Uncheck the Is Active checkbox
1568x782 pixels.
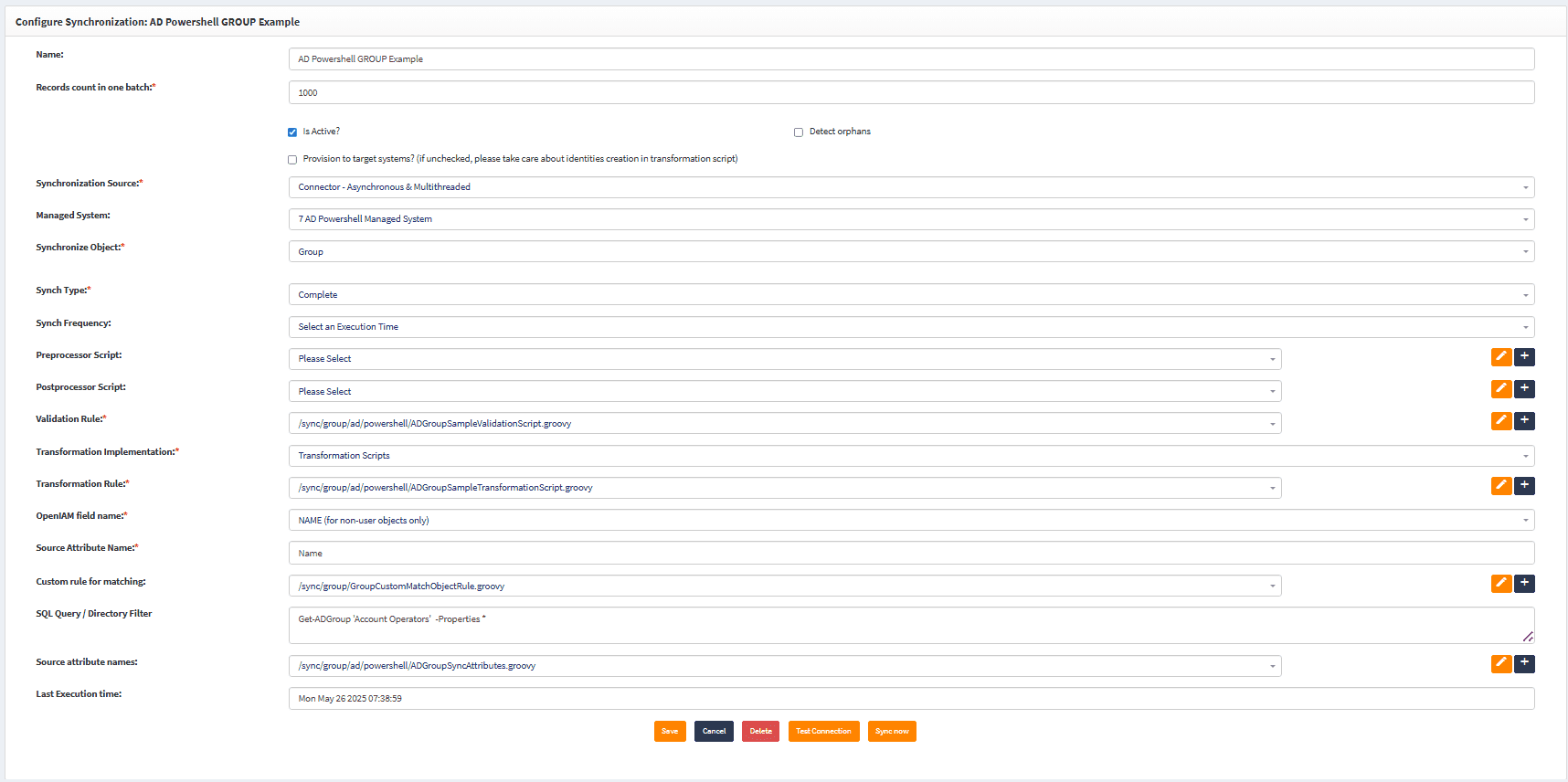coord(292,132)
